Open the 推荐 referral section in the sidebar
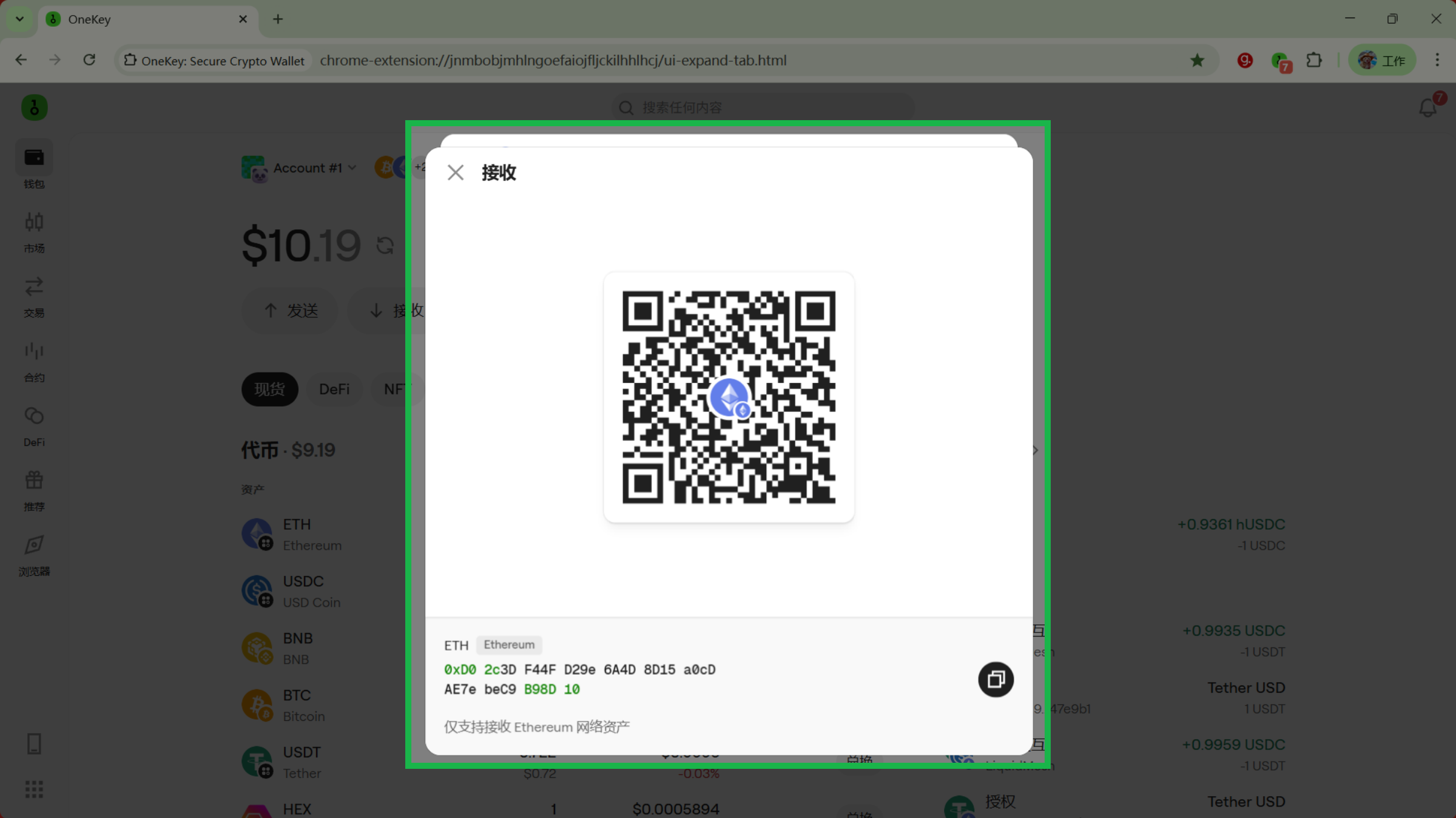 pyautogui.click(x=34, y=490)
